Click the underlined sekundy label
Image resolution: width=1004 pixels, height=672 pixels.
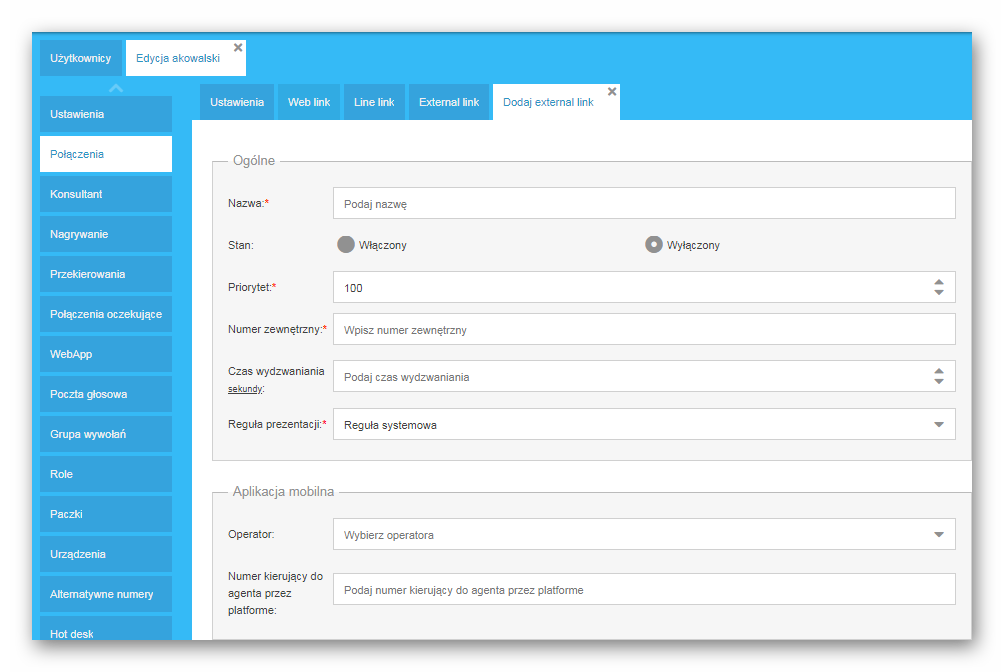pos(245,389)
